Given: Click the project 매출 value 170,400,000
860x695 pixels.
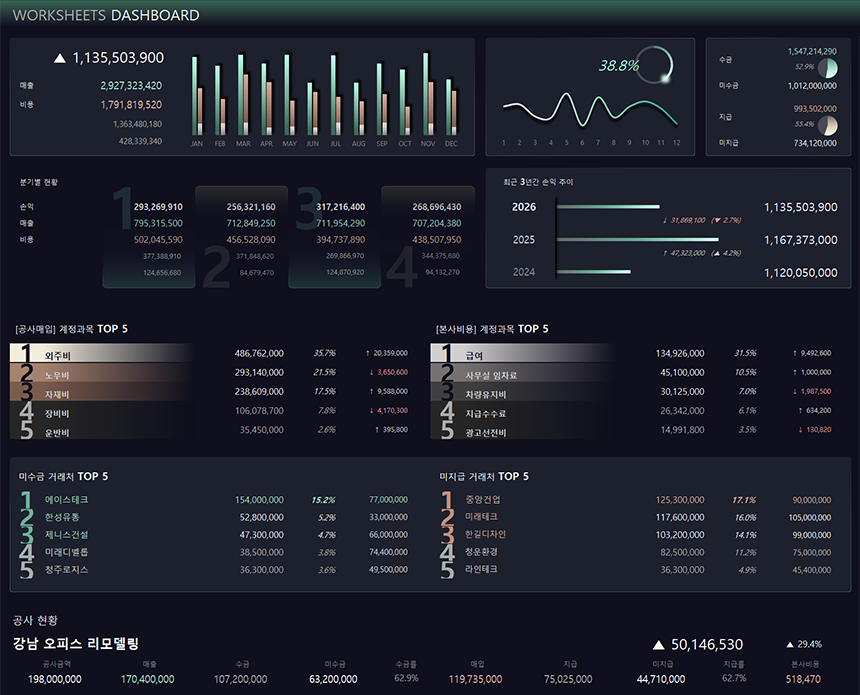Looking at the screenshot, I should 148,679.
